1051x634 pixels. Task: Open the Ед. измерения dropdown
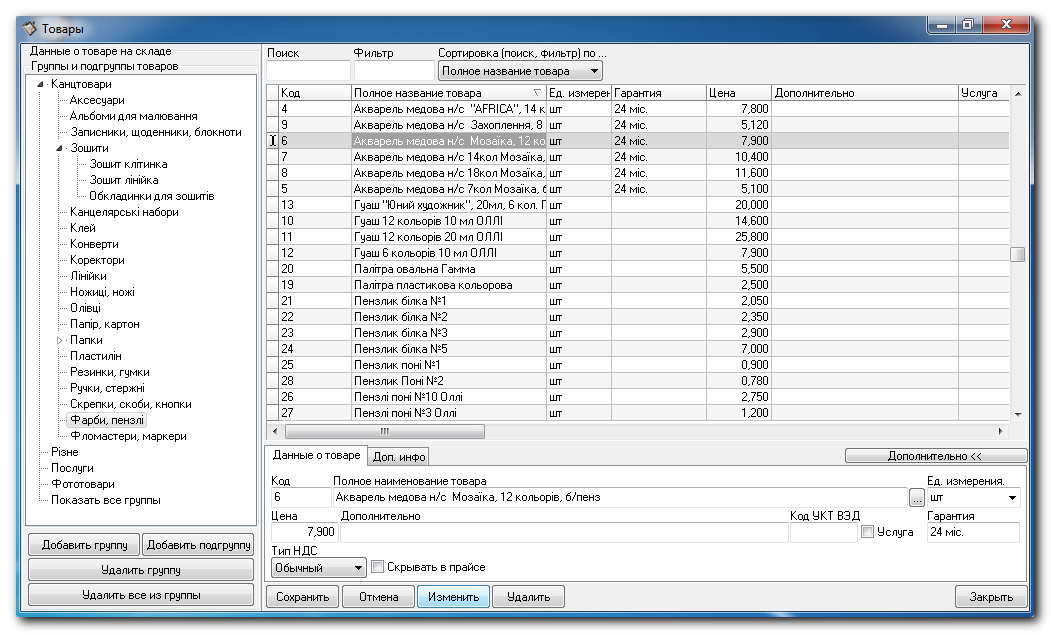pyautogui.click(x=1012, y=497)
